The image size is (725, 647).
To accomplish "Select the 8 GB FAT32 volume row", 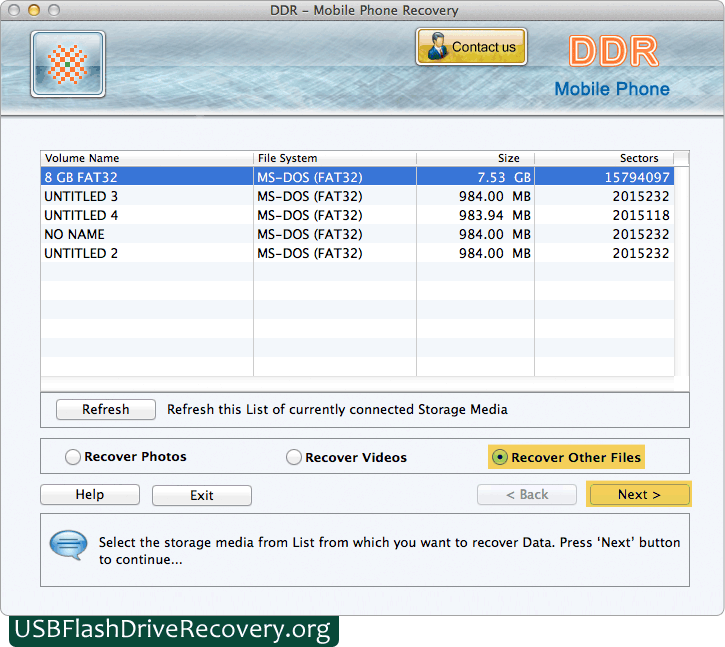I will pyautogui.click(x=357, y=177).
